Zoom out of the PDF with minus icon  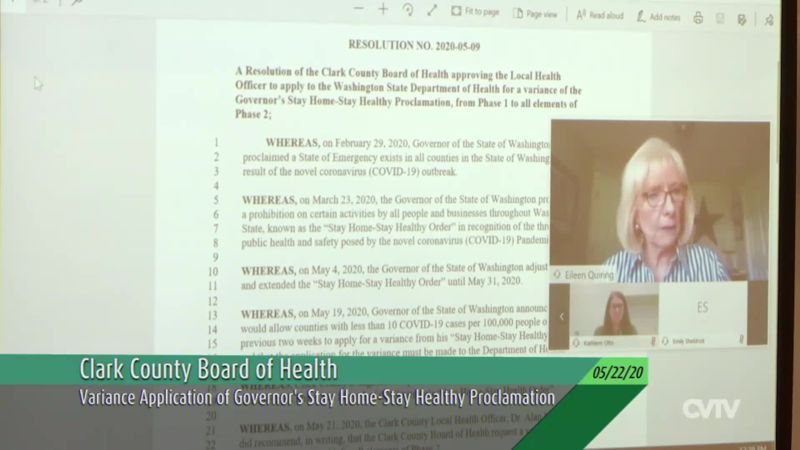(359, 8)
